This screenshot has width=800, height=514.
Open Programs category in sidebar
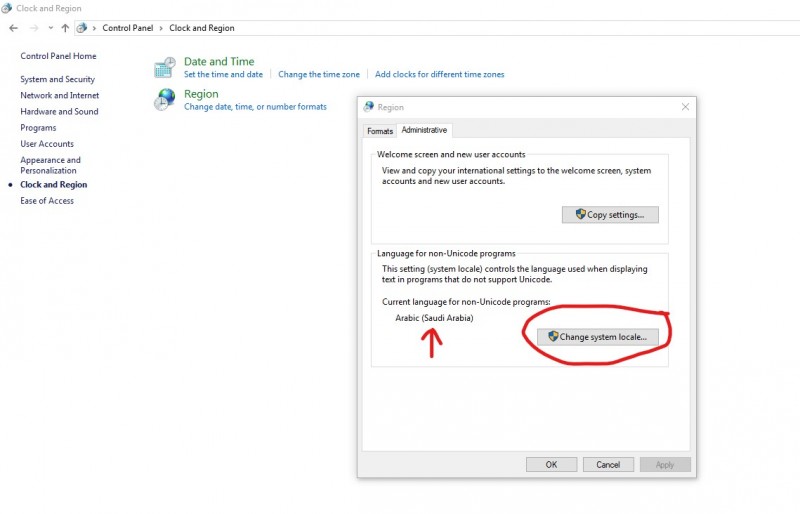pos(38,128)
